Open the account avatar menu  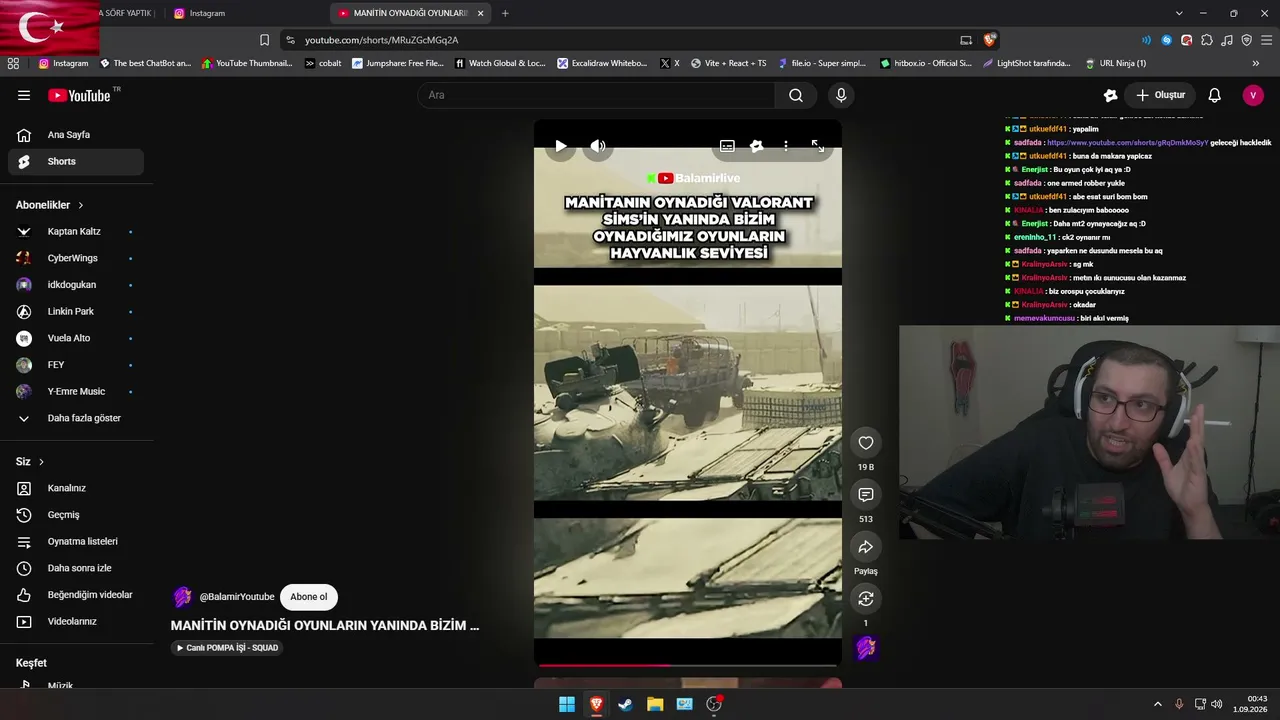[1253, 95]
